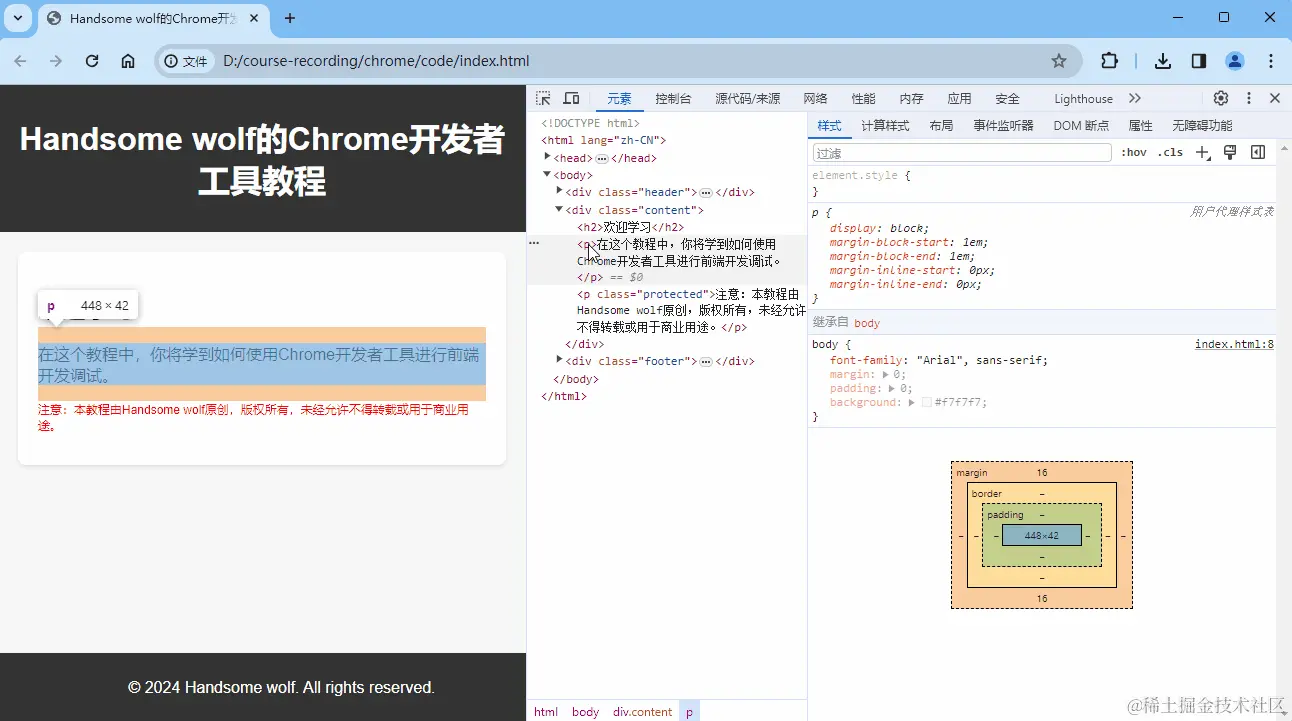This screenshot has height=721, width=1292.
Task: Open the Chrome three-dot menu
Action: click(x=1271, y=61)
